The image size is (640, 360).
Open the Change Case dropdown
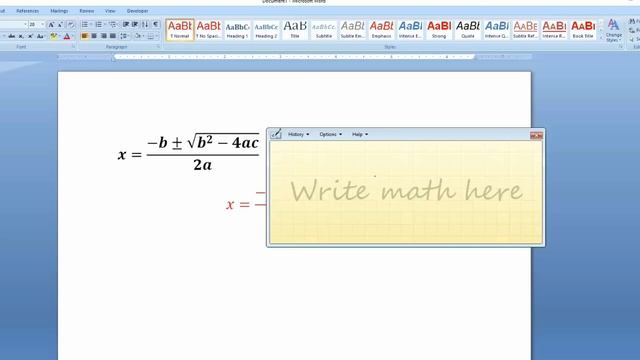point(40,36)
